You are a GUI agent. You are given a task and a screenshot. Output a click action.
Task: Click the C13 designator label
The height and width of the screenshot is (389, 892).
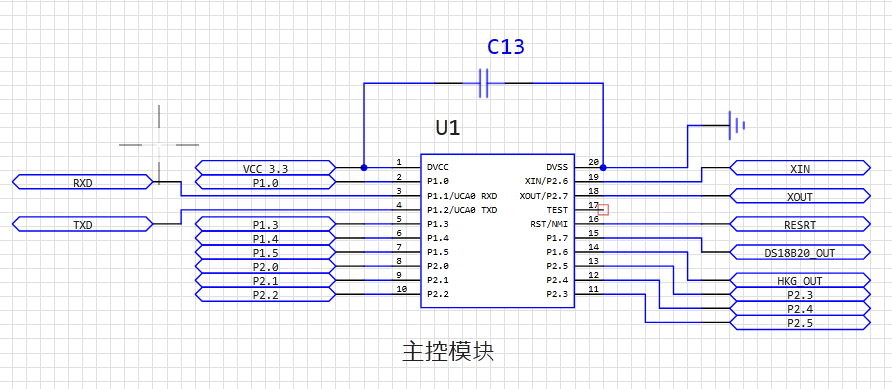pyautogui.click(x=506, y=47)
